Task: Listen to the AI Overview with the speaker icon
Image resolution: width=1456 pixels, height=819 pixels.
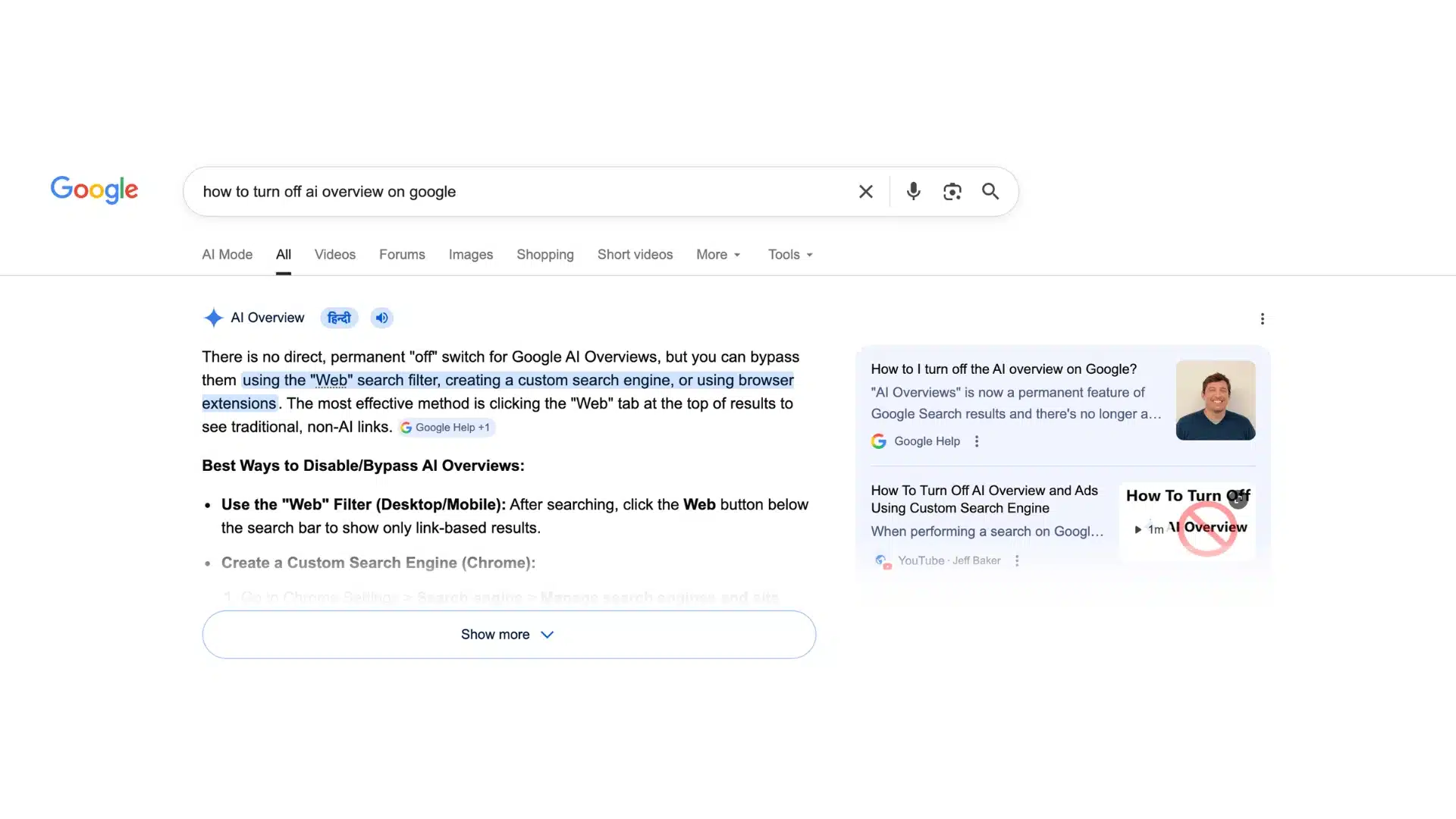Action: tap(381, 318)
